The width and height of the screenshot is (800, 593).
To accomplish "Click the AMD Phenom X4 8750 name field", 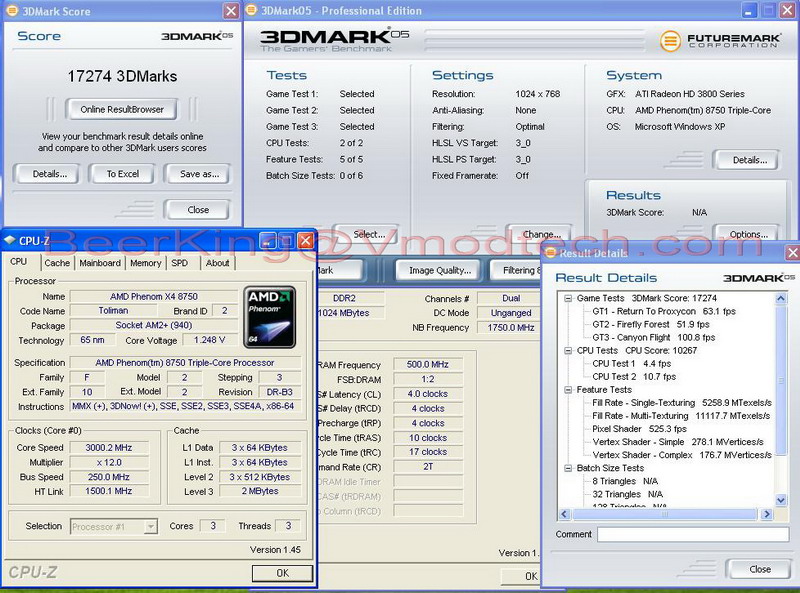I will tap(154, 296).
